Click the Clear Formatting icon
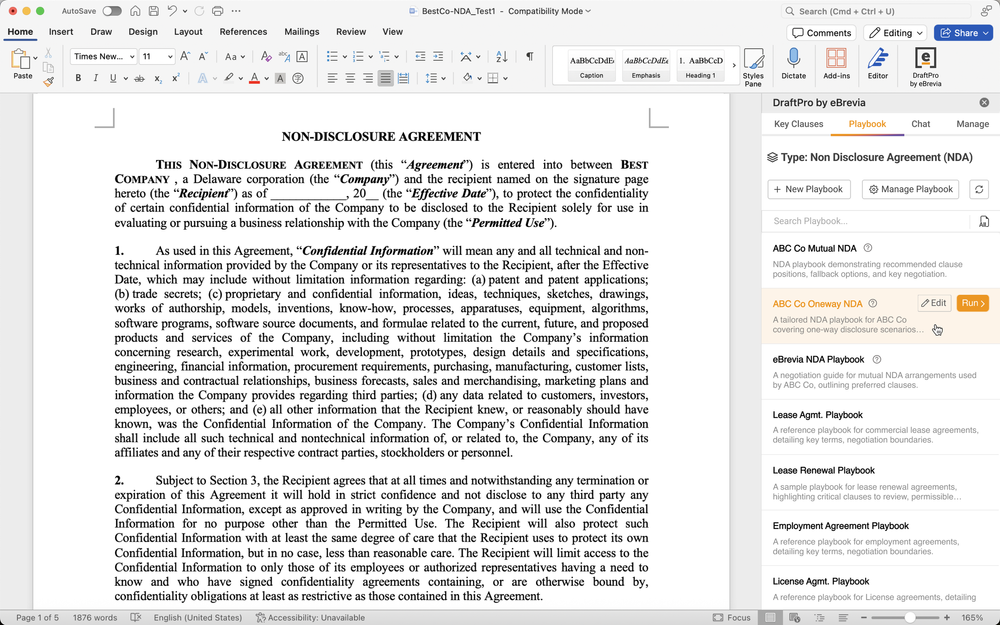 [266, 56]
